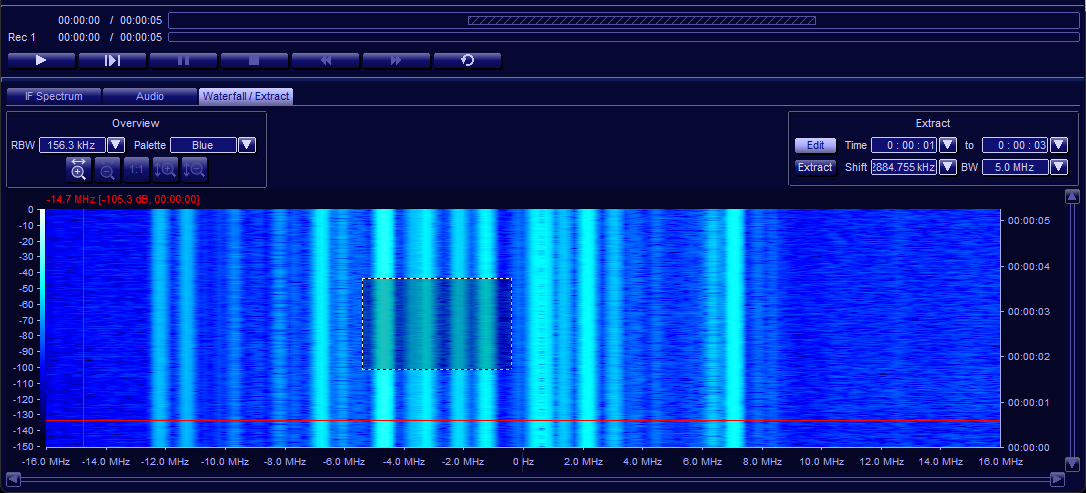The height and width of the screenshot is (493, 1086).
Task: Click the step-forward playback icon
Action: click(x=112, y=60)
